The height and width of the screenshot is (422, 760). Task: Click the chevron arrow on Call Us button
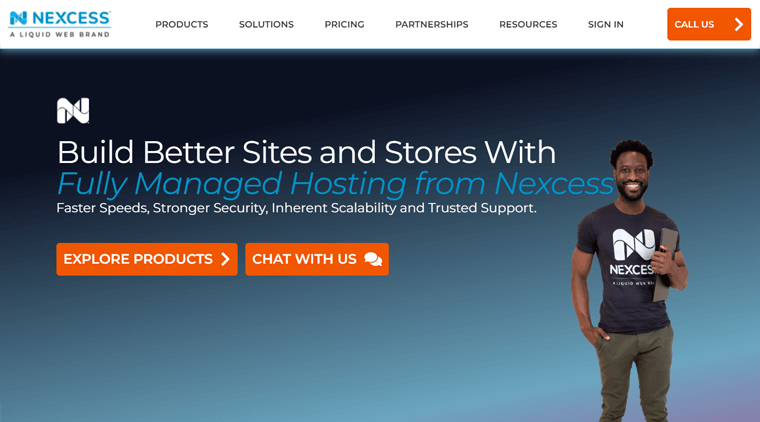pyautogui.click(x=739, y=24)
